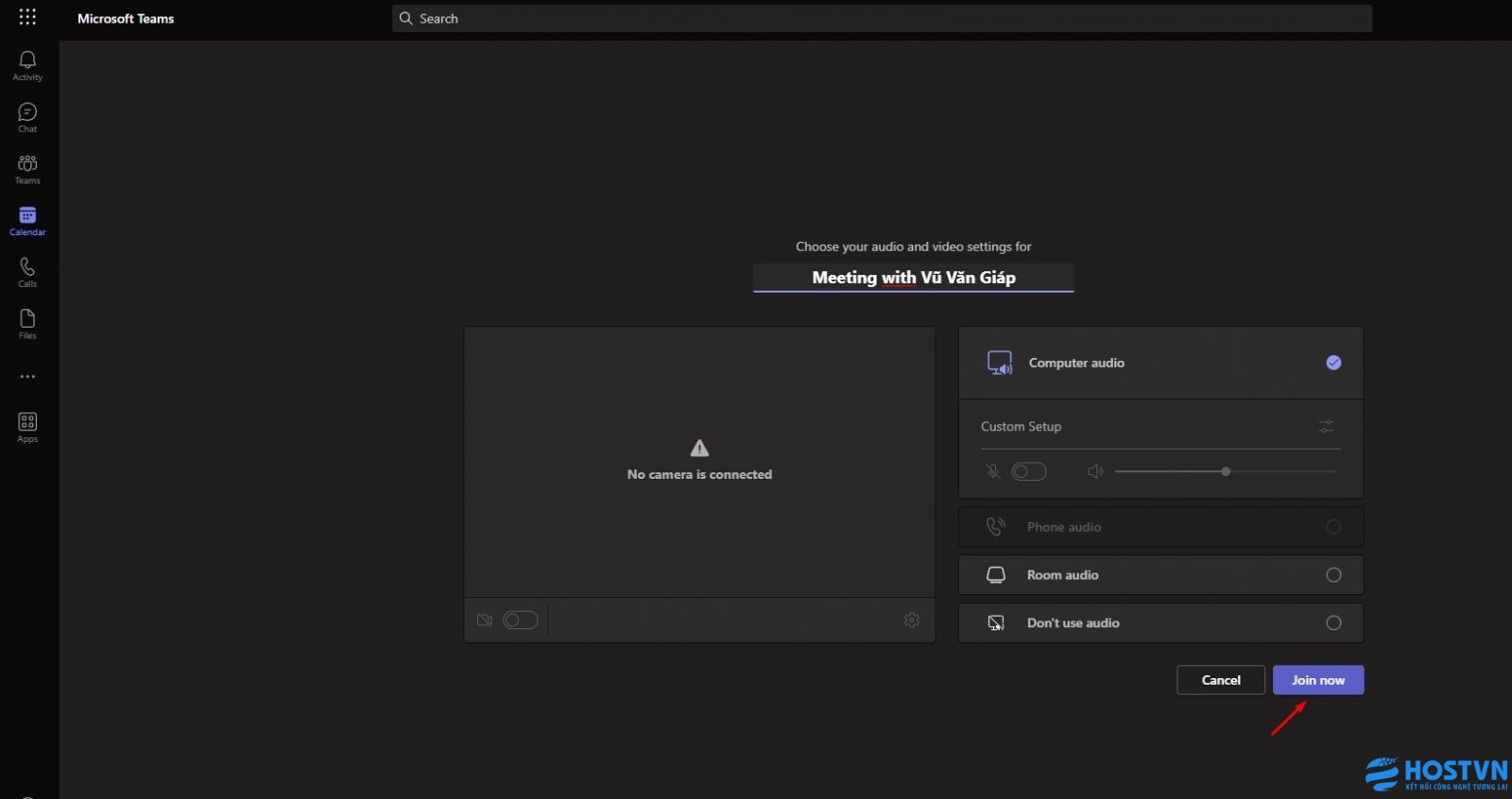The width and height of the screenshot is (1512, 799).
Task: Select the Computer audio option
Action: (x=1160, y=363)
